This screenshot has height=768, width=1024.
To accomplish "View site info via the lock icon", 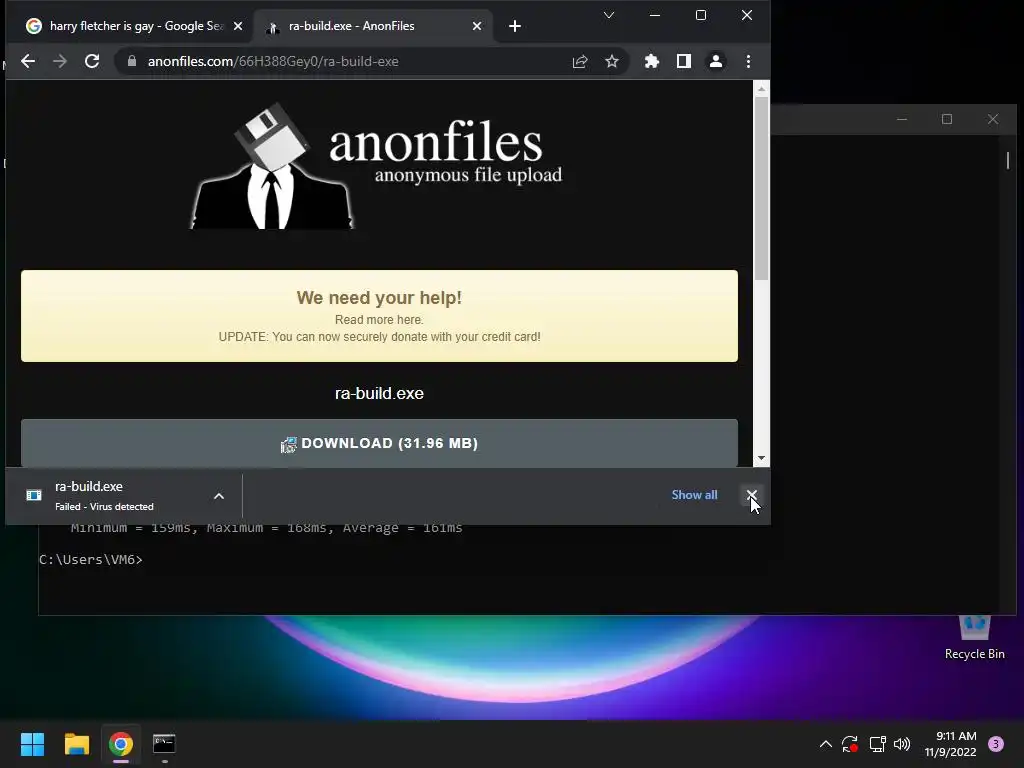I will click(x=132, y=61).
